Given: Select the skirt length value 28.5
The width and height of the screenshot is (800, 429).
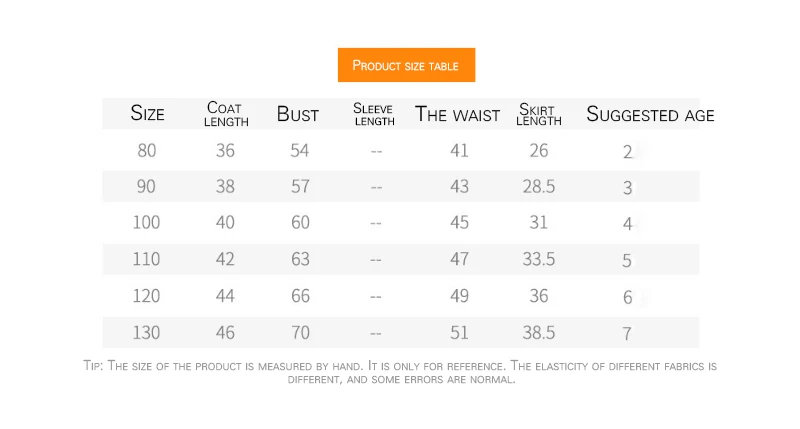Looking at the screenshot, I should (539, 187).
